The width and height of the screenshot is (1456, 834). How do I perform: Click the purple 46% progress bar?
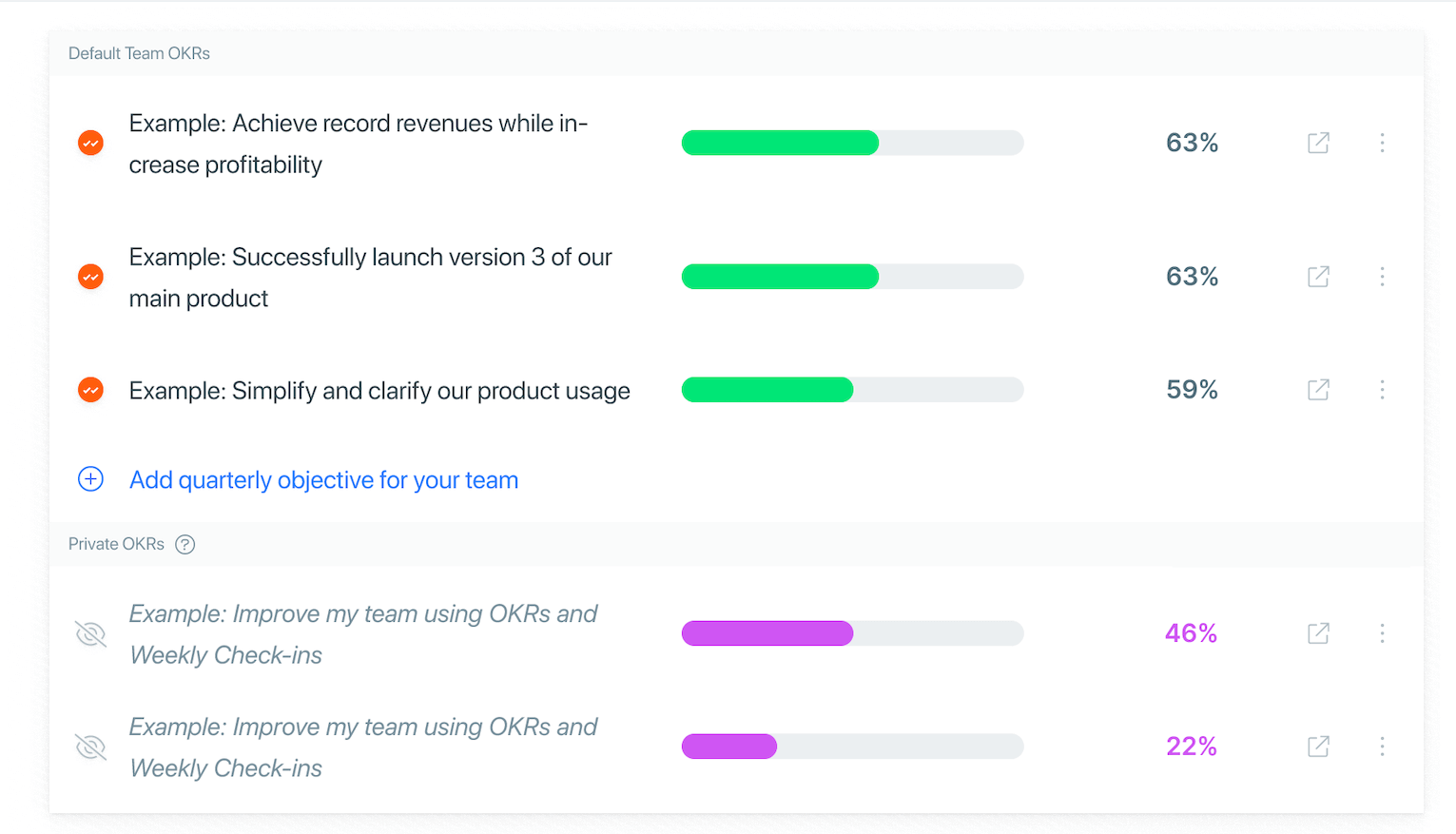tap(852, 633)
